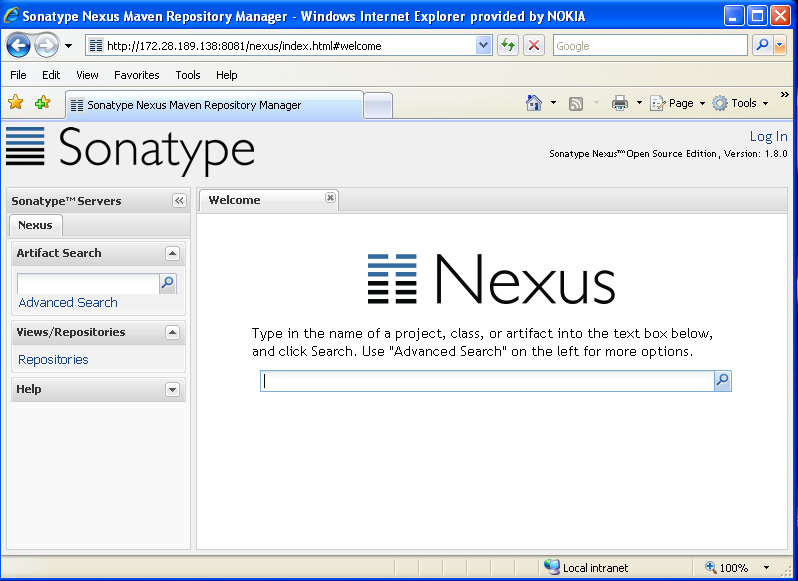
Task: Click the Views/Repositories panel header
Action: 98,333
